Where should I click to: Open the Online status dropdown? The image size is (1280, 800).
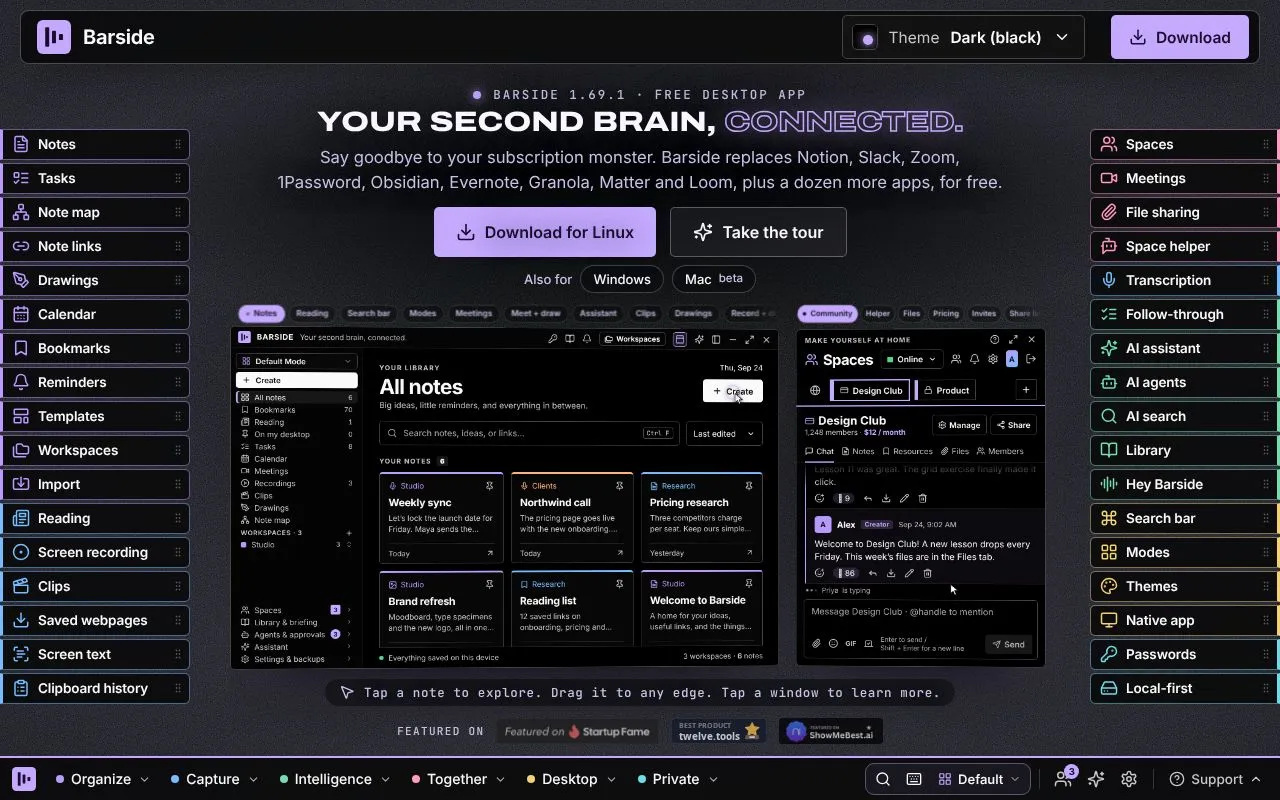coord(912,359)
